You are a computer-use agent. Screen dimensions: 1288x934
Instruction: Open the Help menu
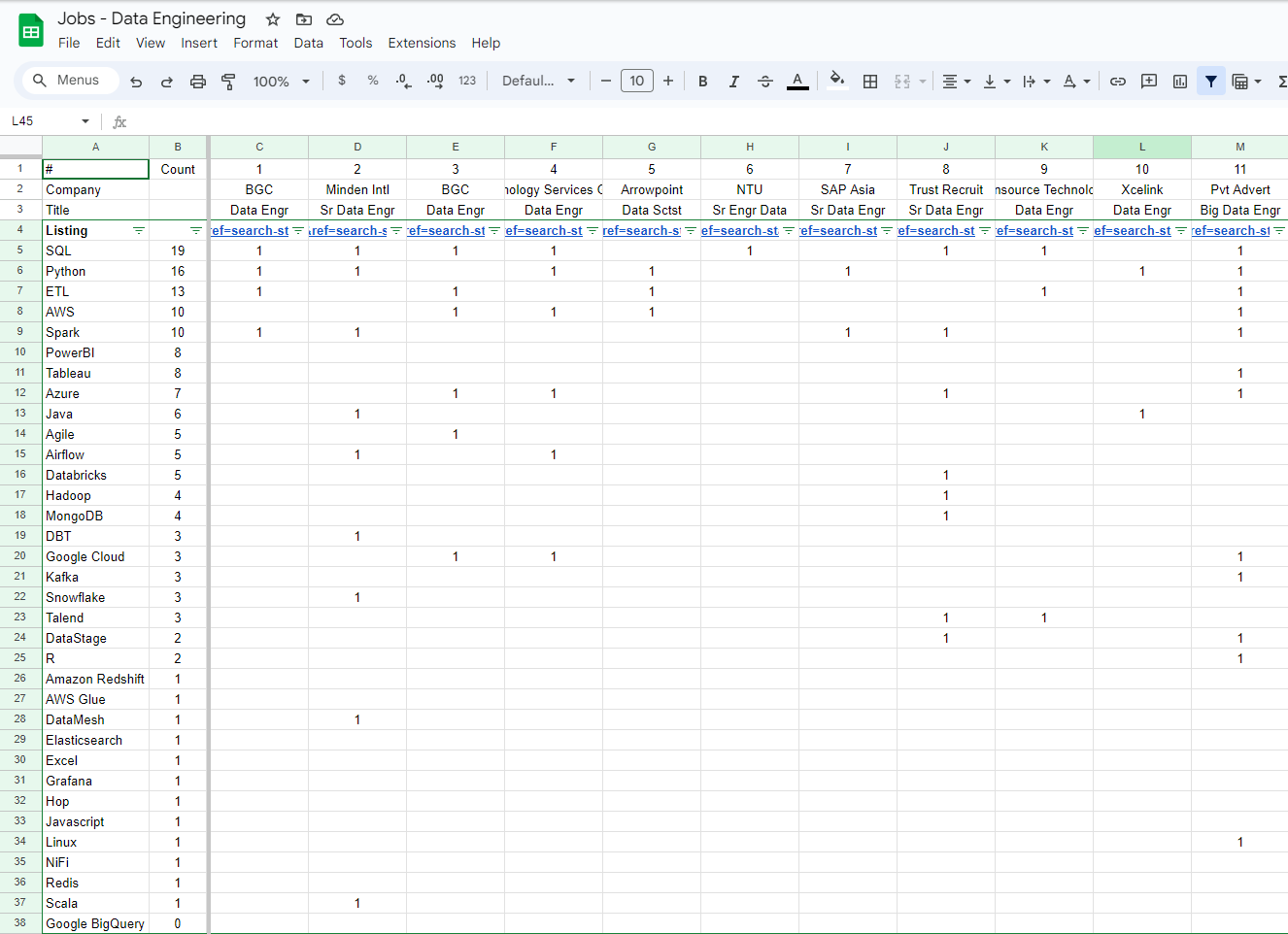pyautogui.click(x=486, y=43)
